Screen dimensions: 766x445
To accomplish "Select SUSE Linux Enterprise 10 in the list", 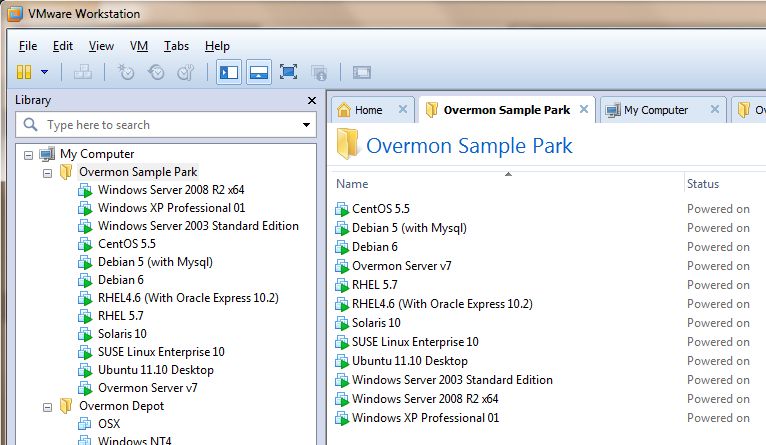I will point(415,342).
